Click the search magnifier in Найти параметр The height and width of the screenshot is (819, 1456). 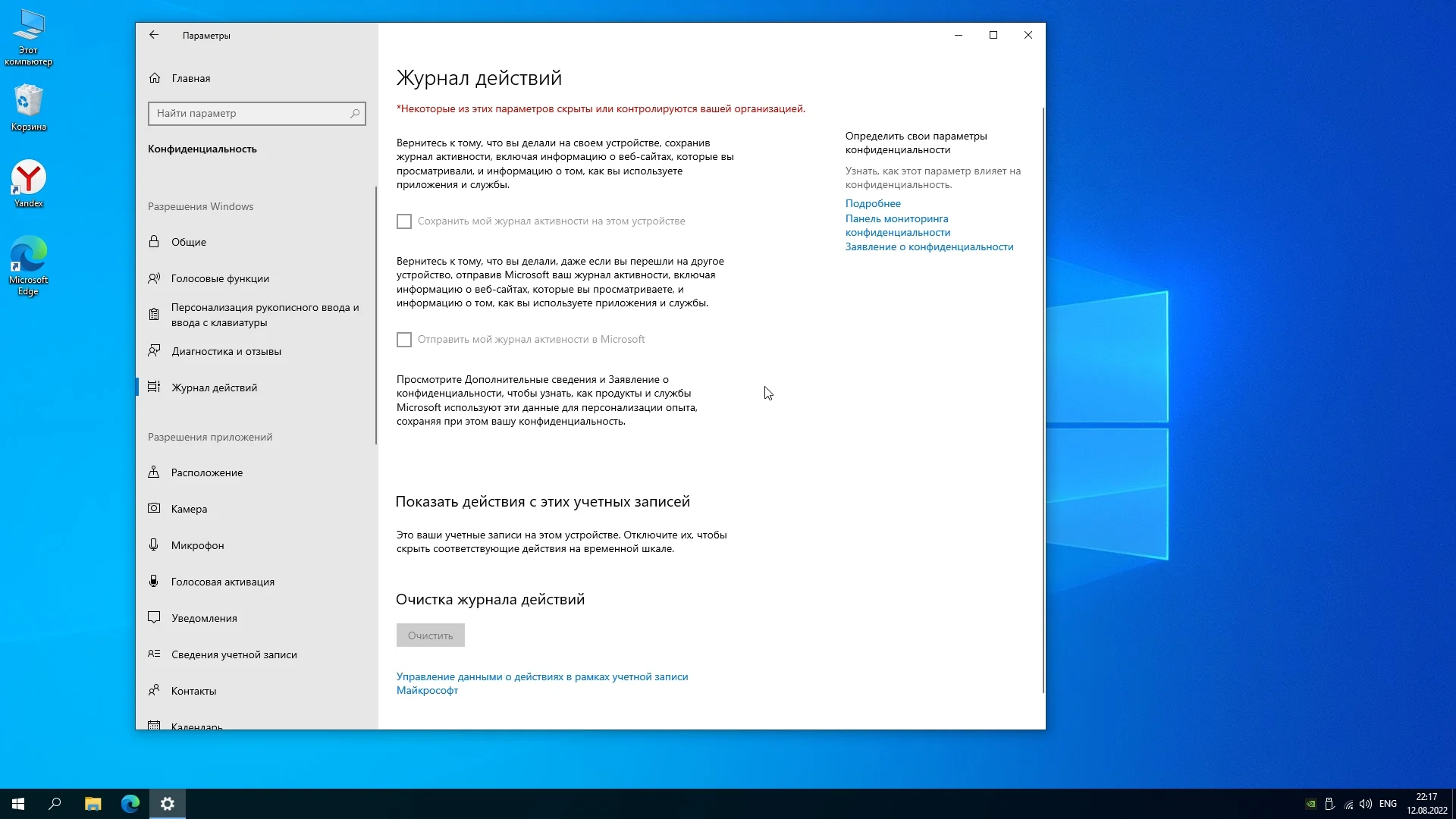point(355,114)
